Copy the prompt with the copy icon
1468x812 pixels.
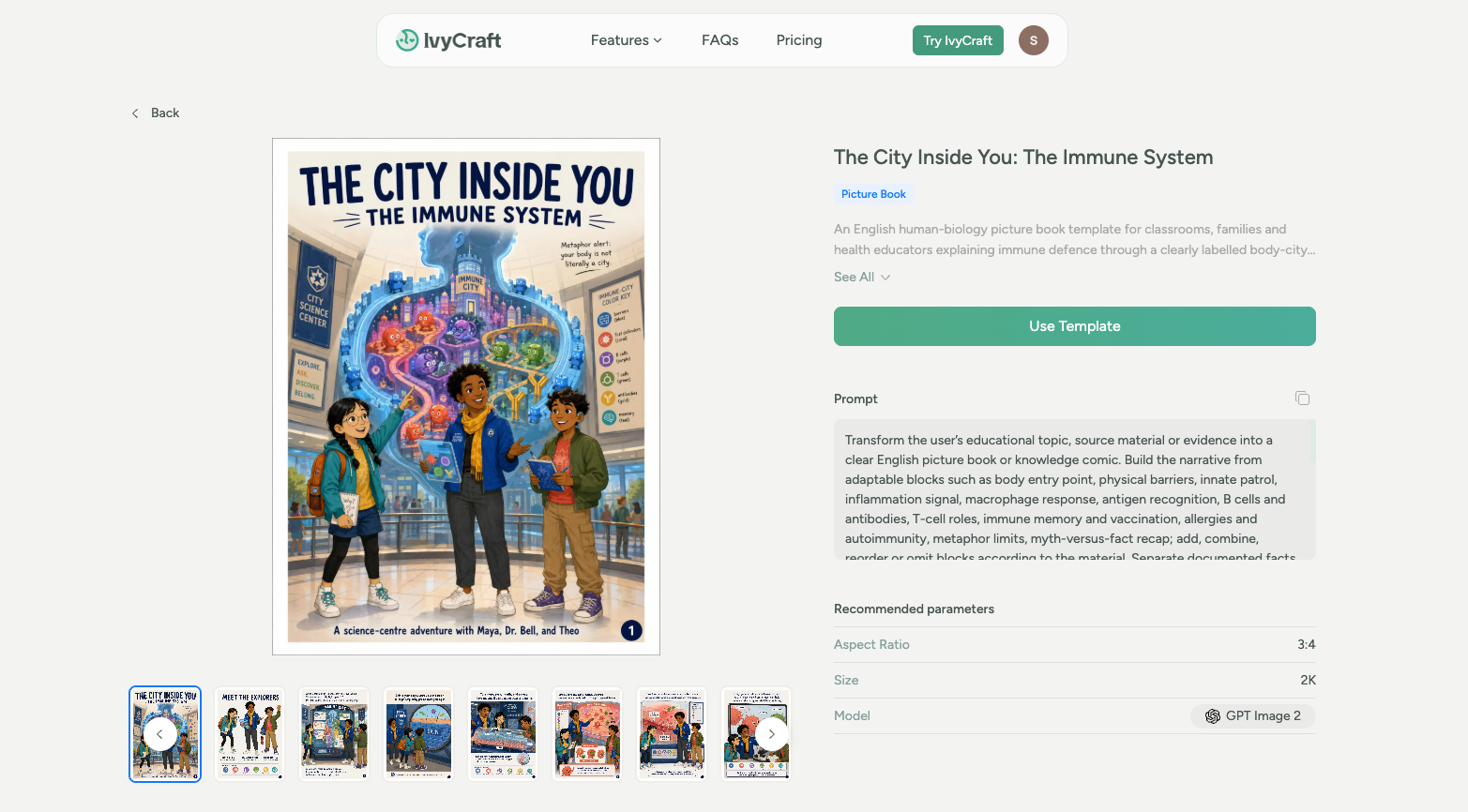point(1302,398)
